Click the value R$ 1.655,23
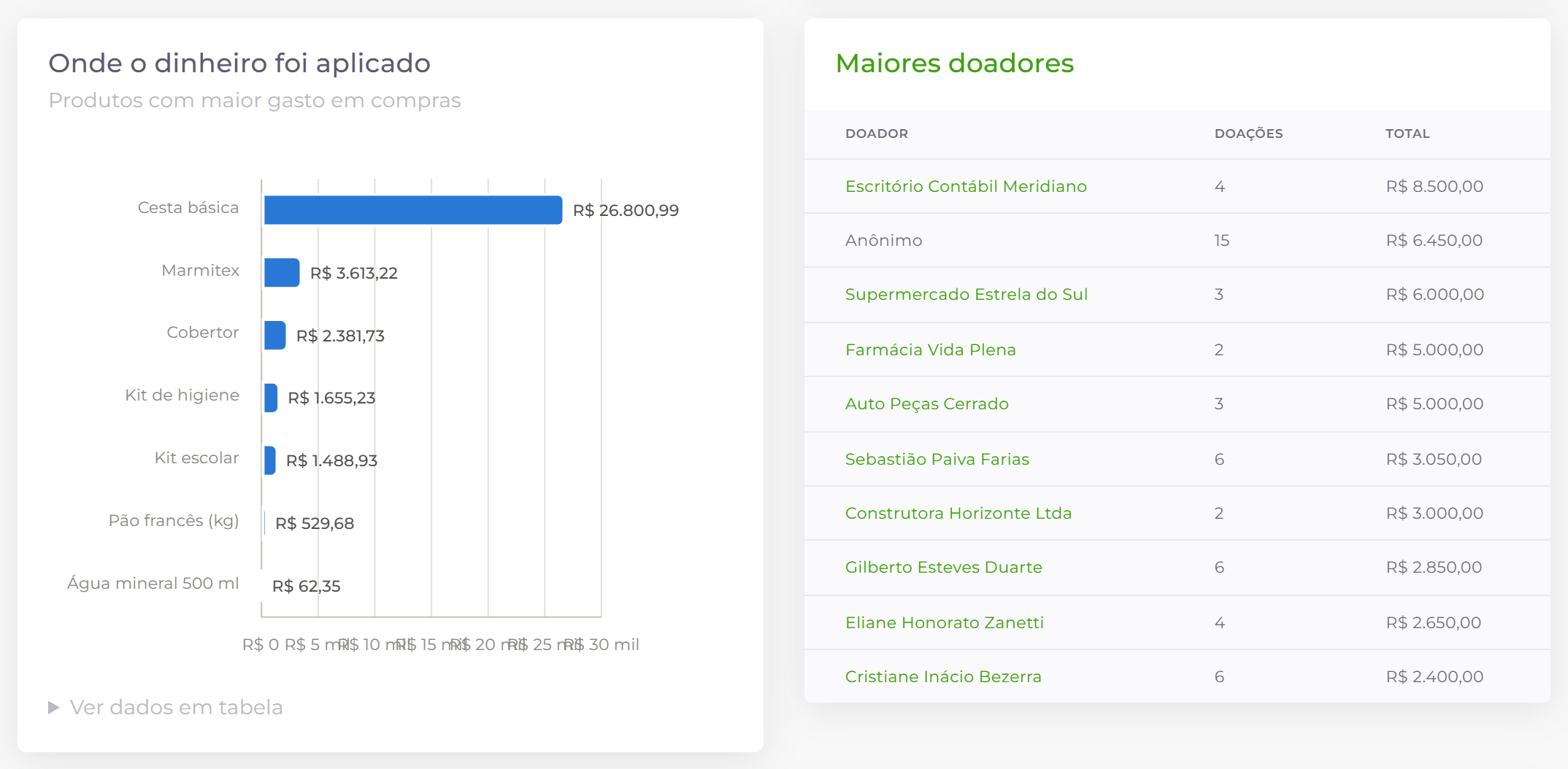 click(x=331, y=398)
